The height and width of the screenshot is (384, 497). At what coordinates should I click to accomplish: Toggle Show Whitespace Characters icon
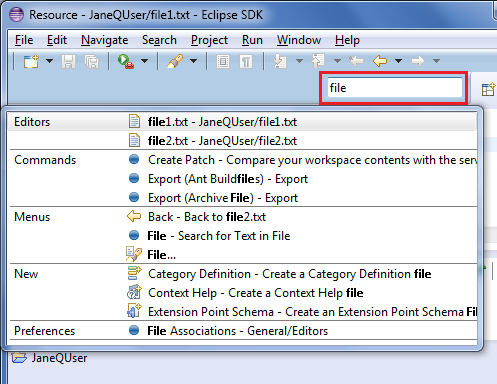pos(246,62)
